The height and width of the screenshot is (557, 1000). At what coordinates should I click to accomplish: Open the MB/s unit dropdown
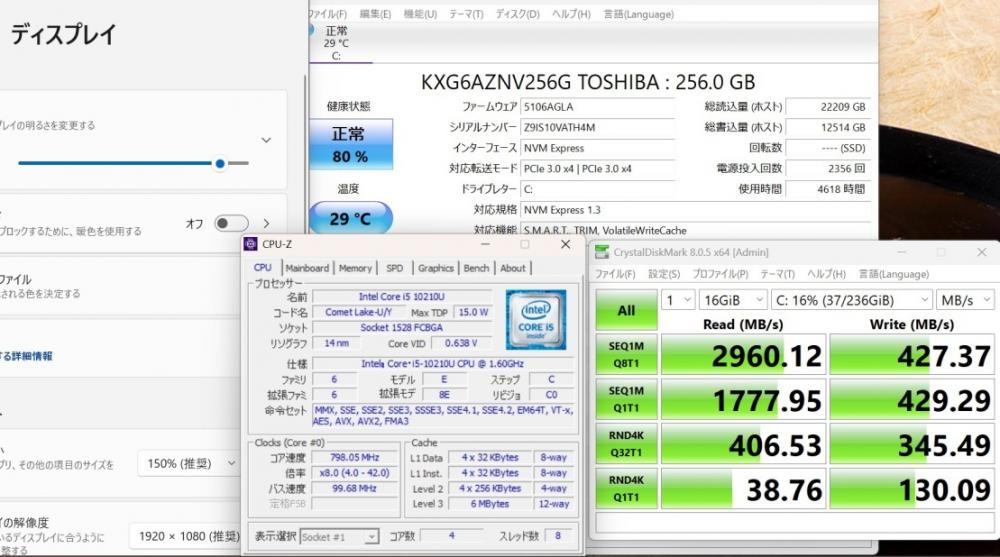pyautogui.click(x=966, y=301)
